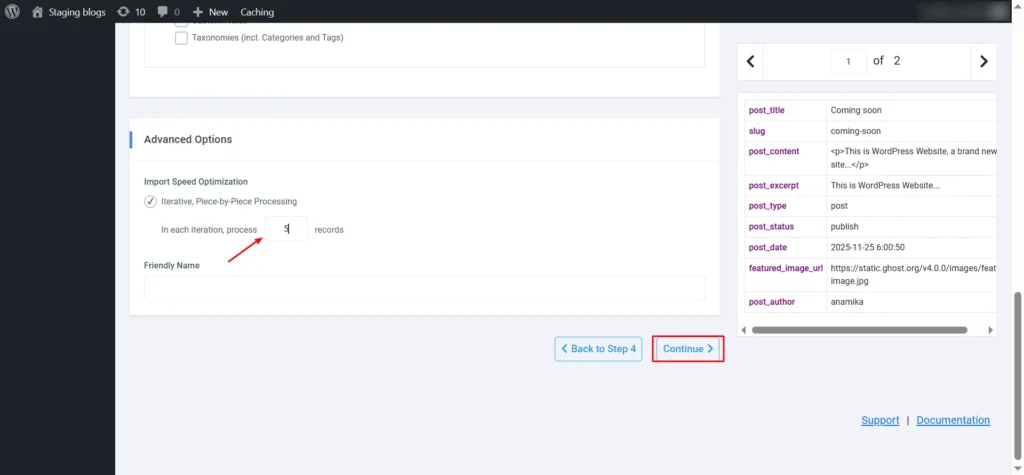Click the Continue button

pos(688,349)
